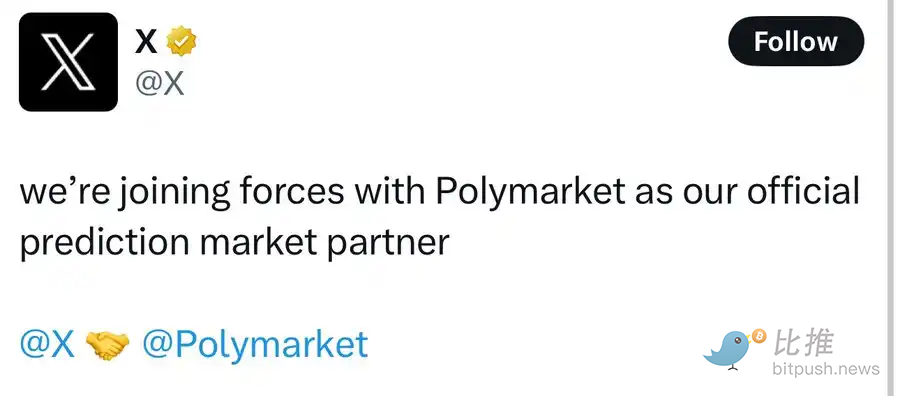Screen dimensions: 900x396
Task: Click the orange Bitcoin coin icon
Action: pos(759,336)
